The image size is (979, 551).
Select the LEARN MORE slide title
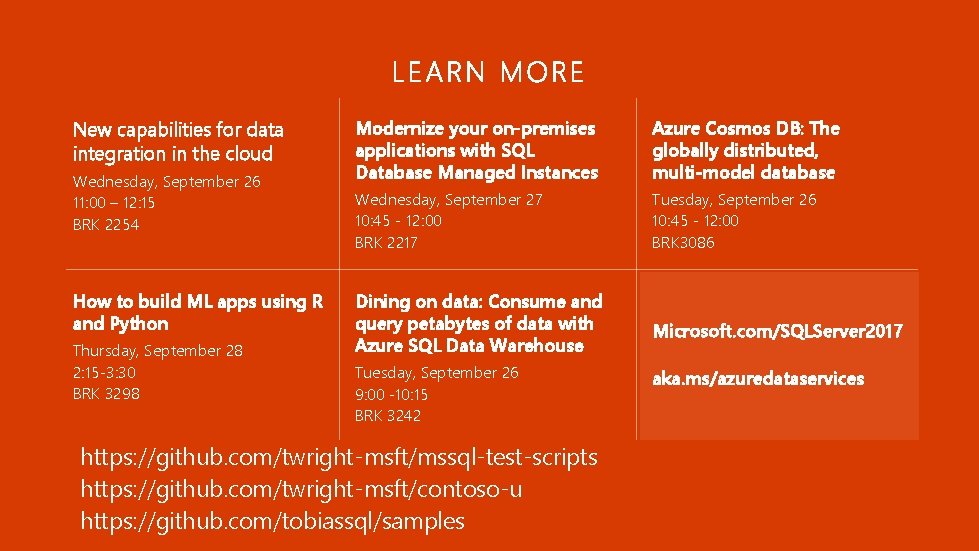(488, 72)
